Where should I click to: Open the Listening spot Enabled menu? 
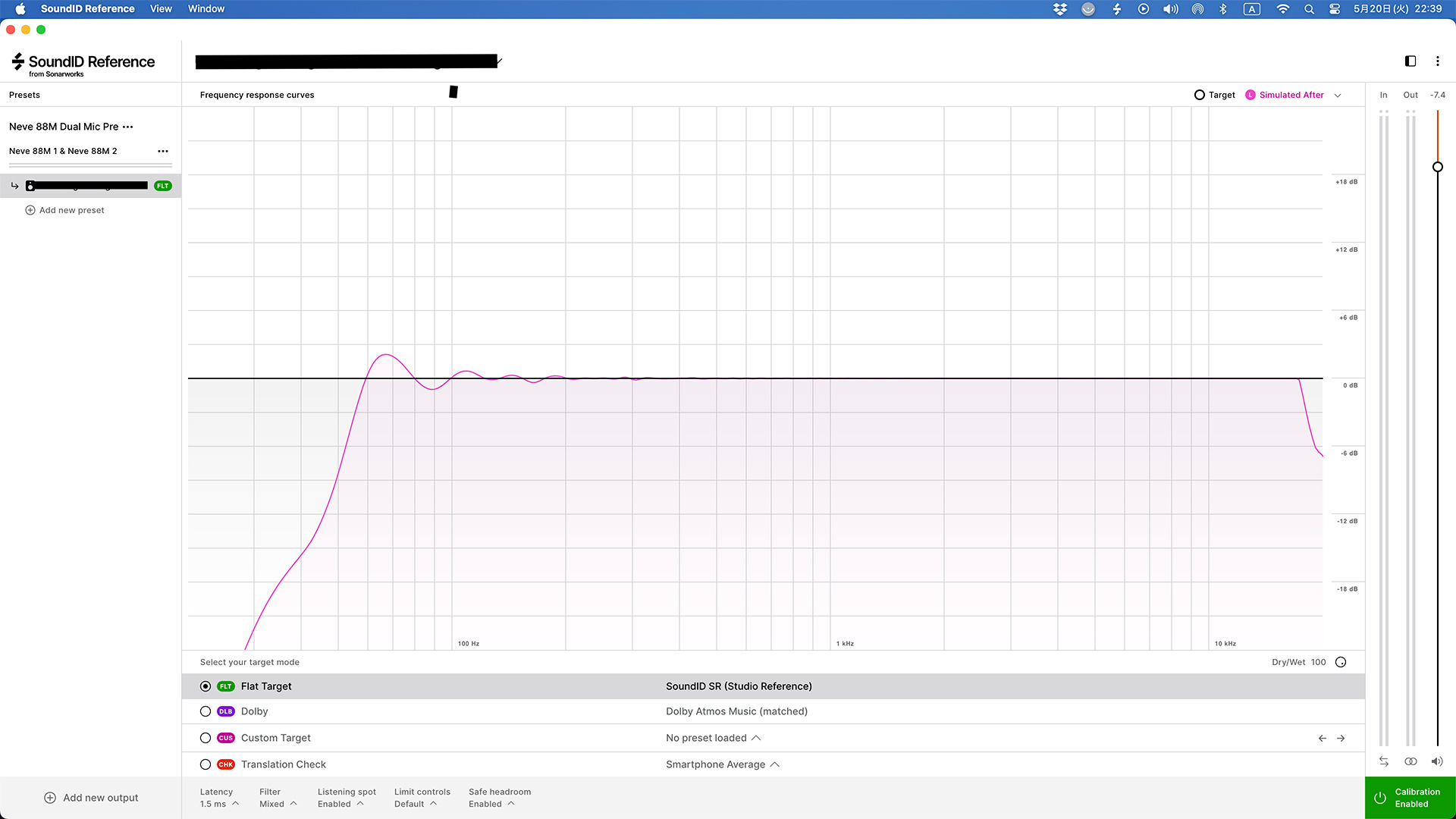(x=347, y=798)
